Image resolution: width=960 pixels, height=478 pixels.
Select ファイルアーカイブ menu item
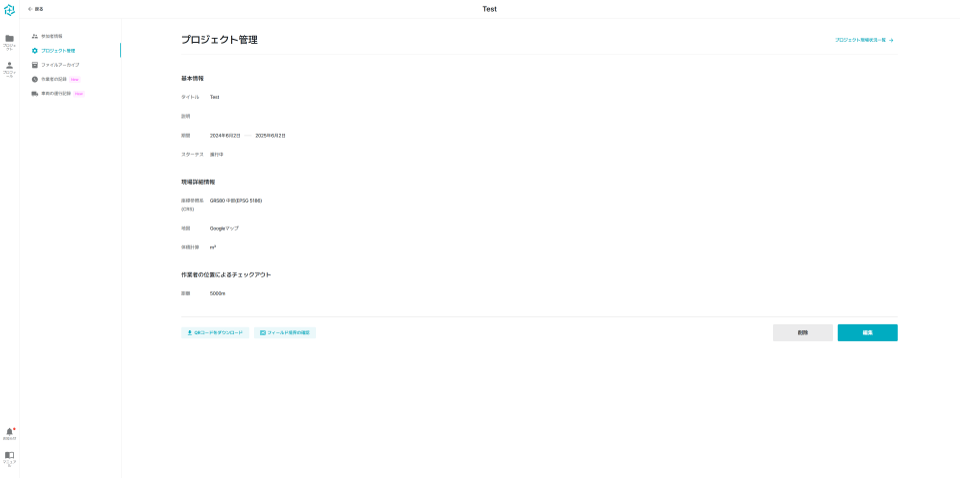pos(60,65)
